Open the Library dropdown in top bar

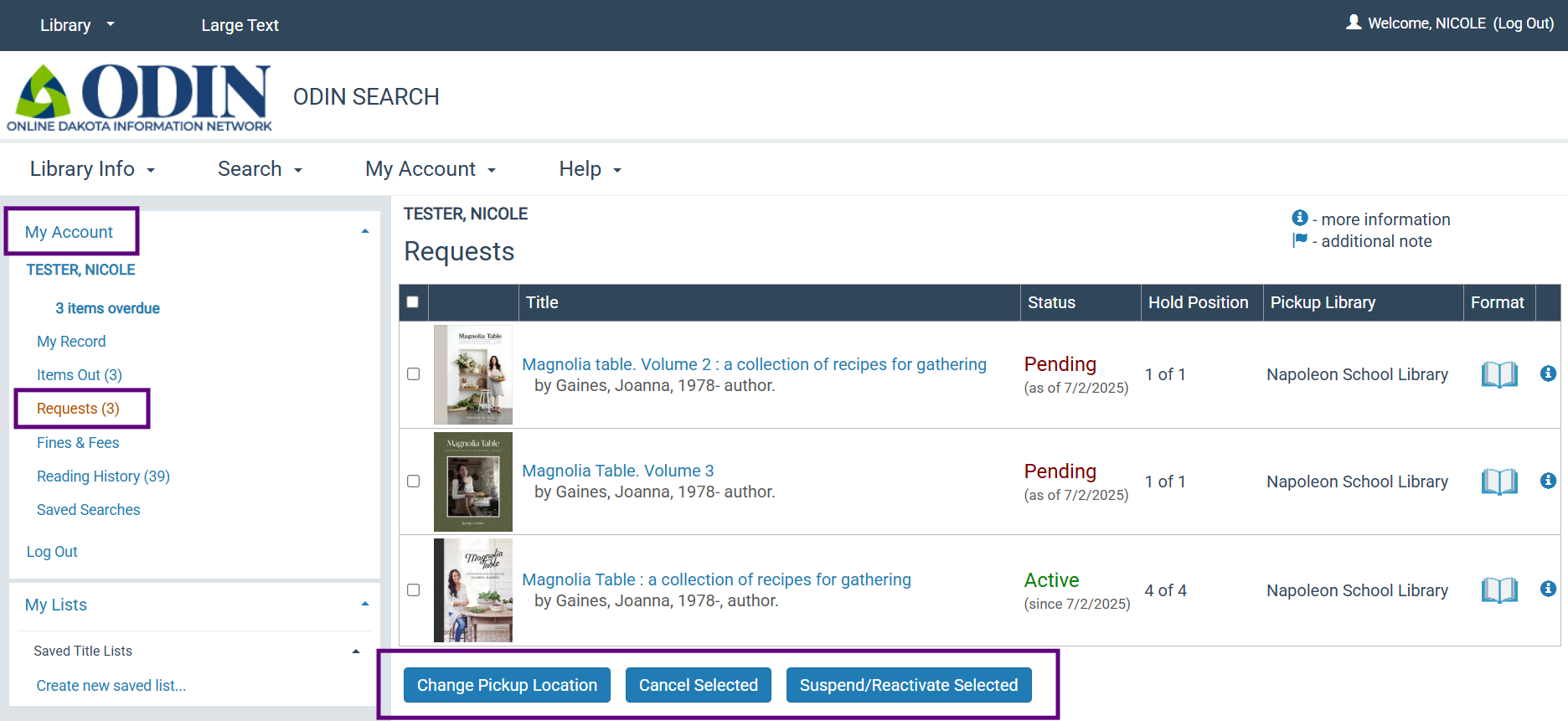click(x=77, y=25)
